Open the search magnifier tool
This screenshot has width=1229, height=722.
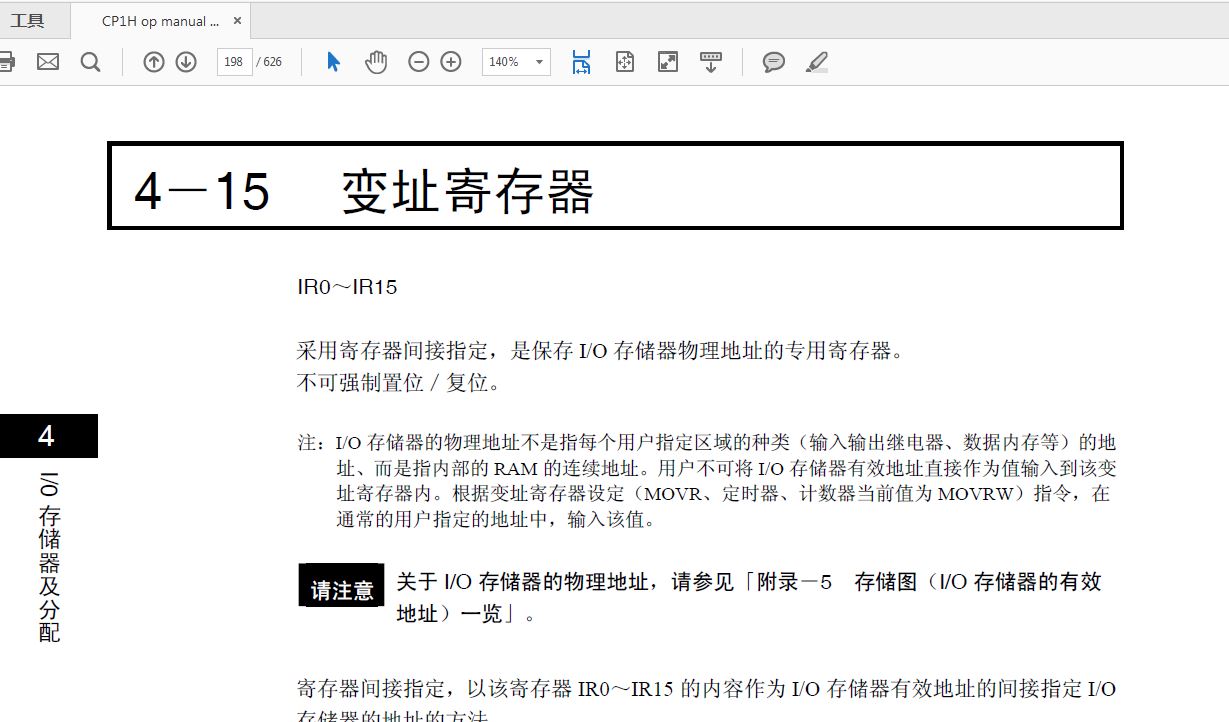coord(90,62)
